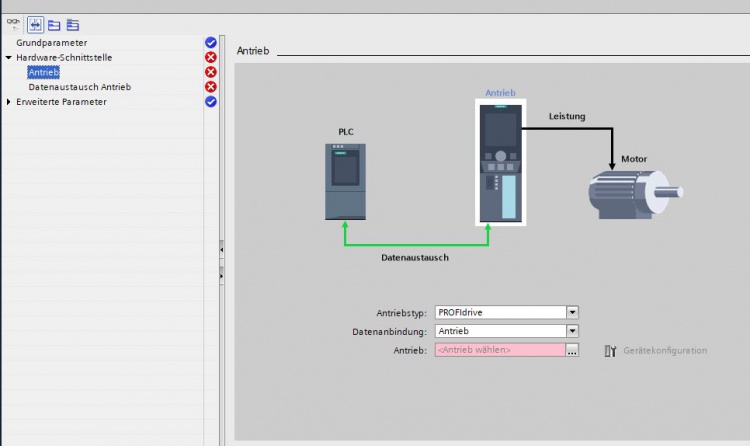Viewport: 750px width, 446px height.
Task: Select Datenaustausch Antrieb in the tree
Action: (79, 87)
